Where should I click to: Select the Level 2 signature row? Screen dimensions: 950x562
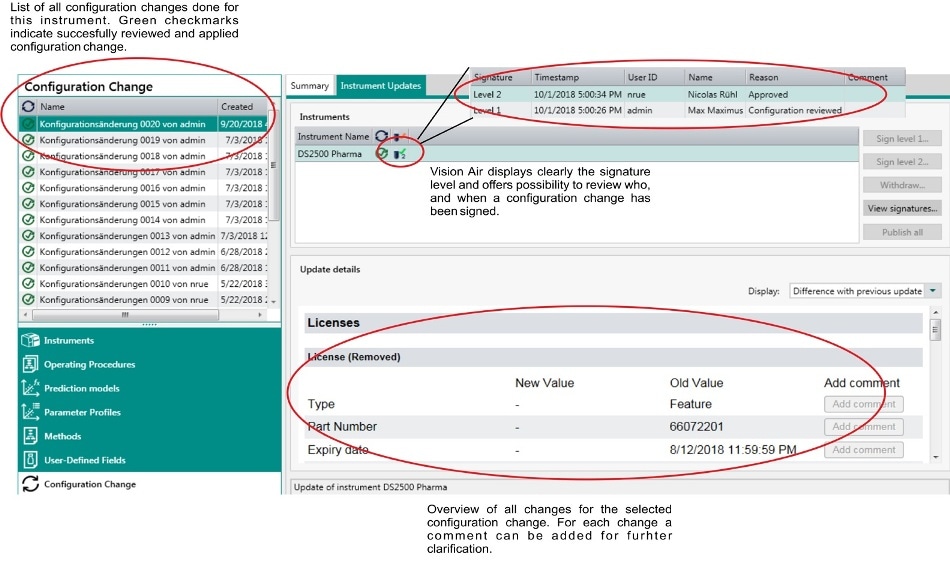[687, 94]
